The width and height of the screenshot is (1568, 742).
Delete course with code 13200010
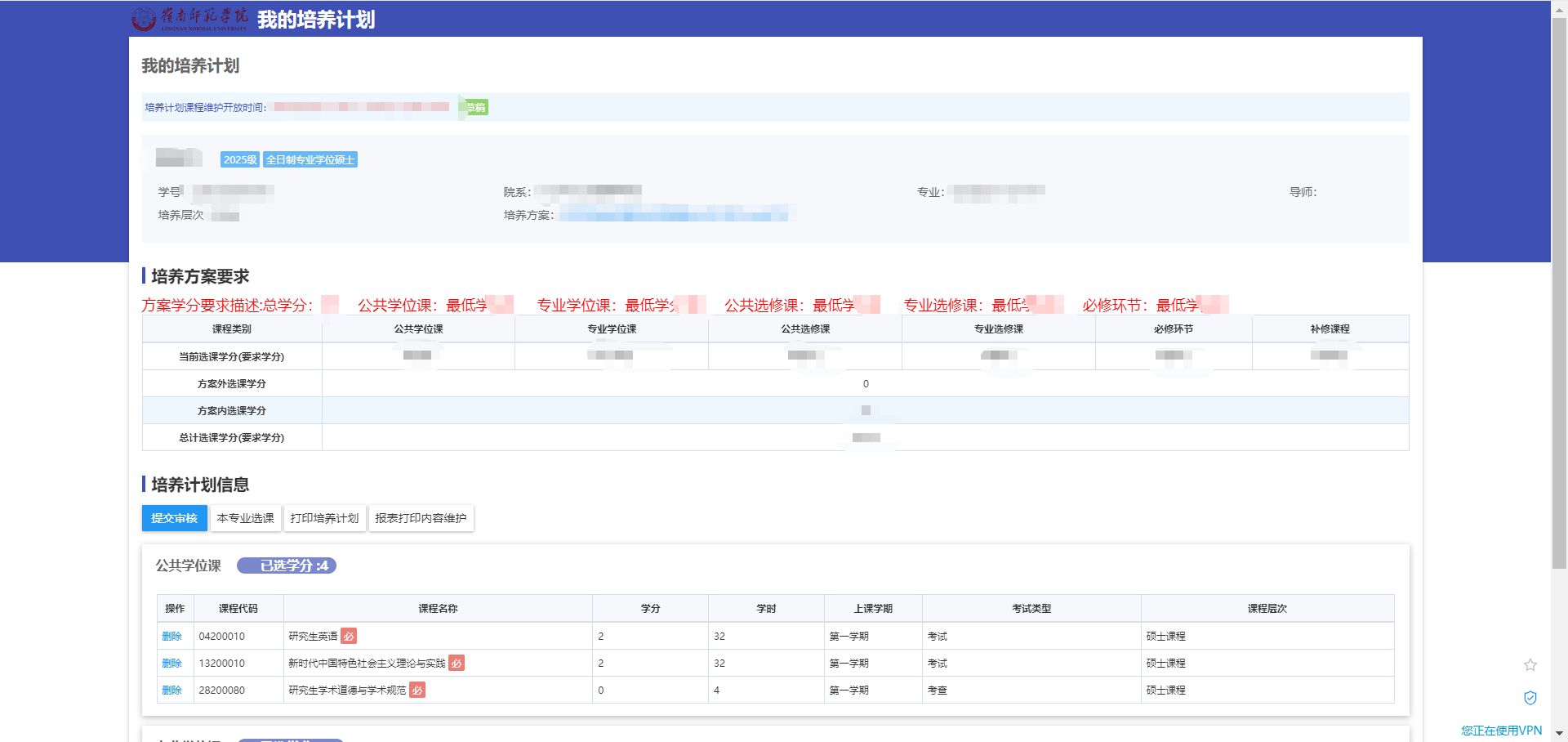pos(171,664)
